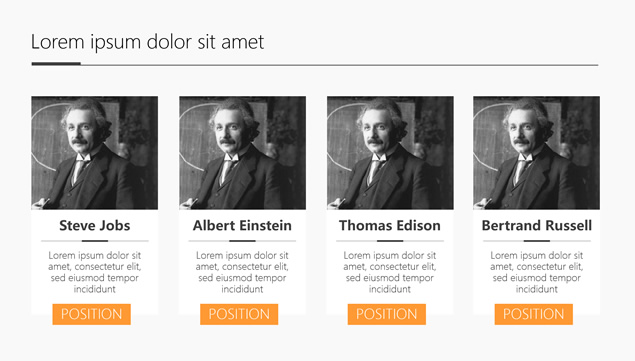Select the portrait photo above Thomas Edison

click(390, 153)
